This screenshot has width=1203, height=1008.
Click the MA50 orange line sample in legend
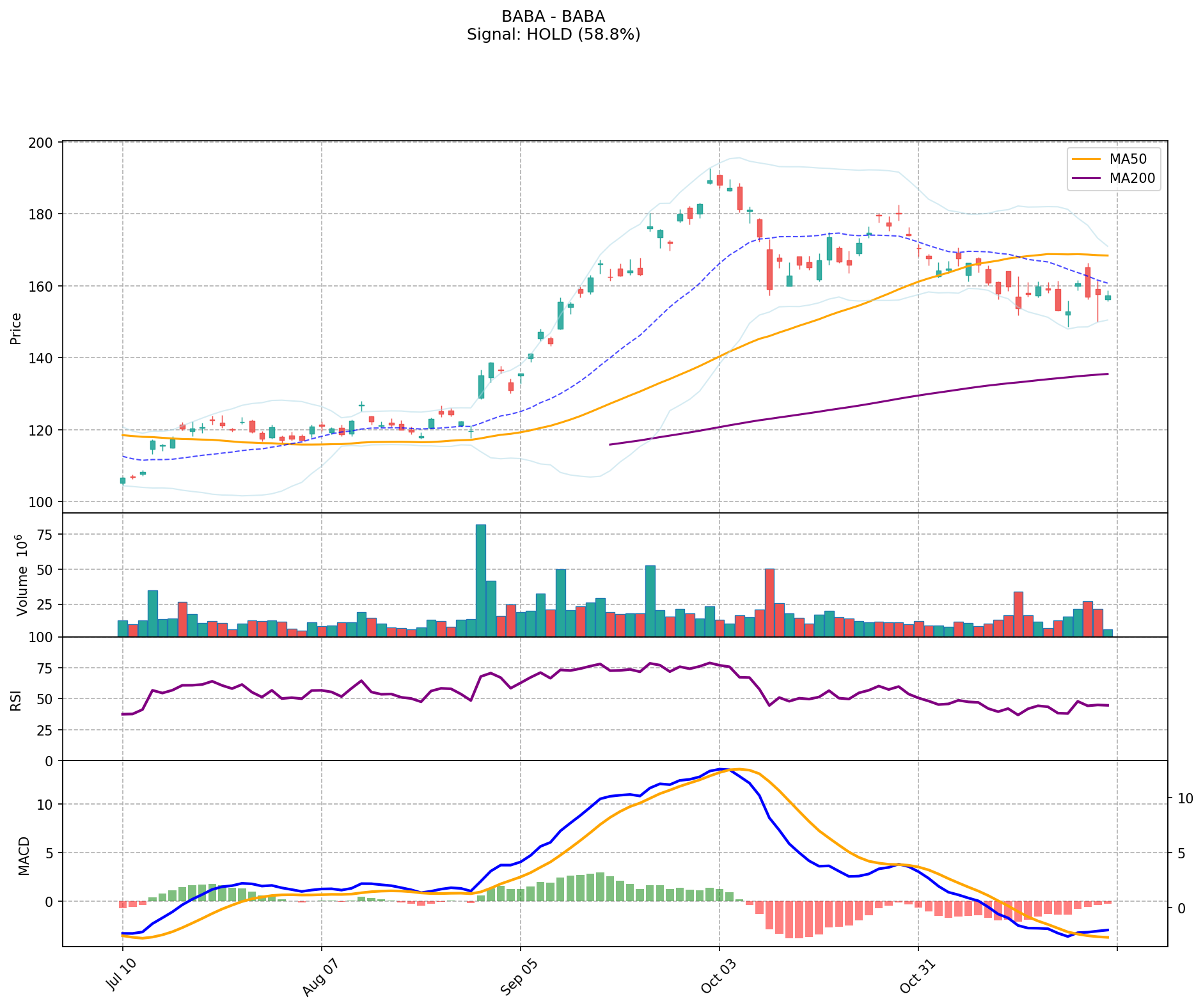click(x=1085, y=159)
